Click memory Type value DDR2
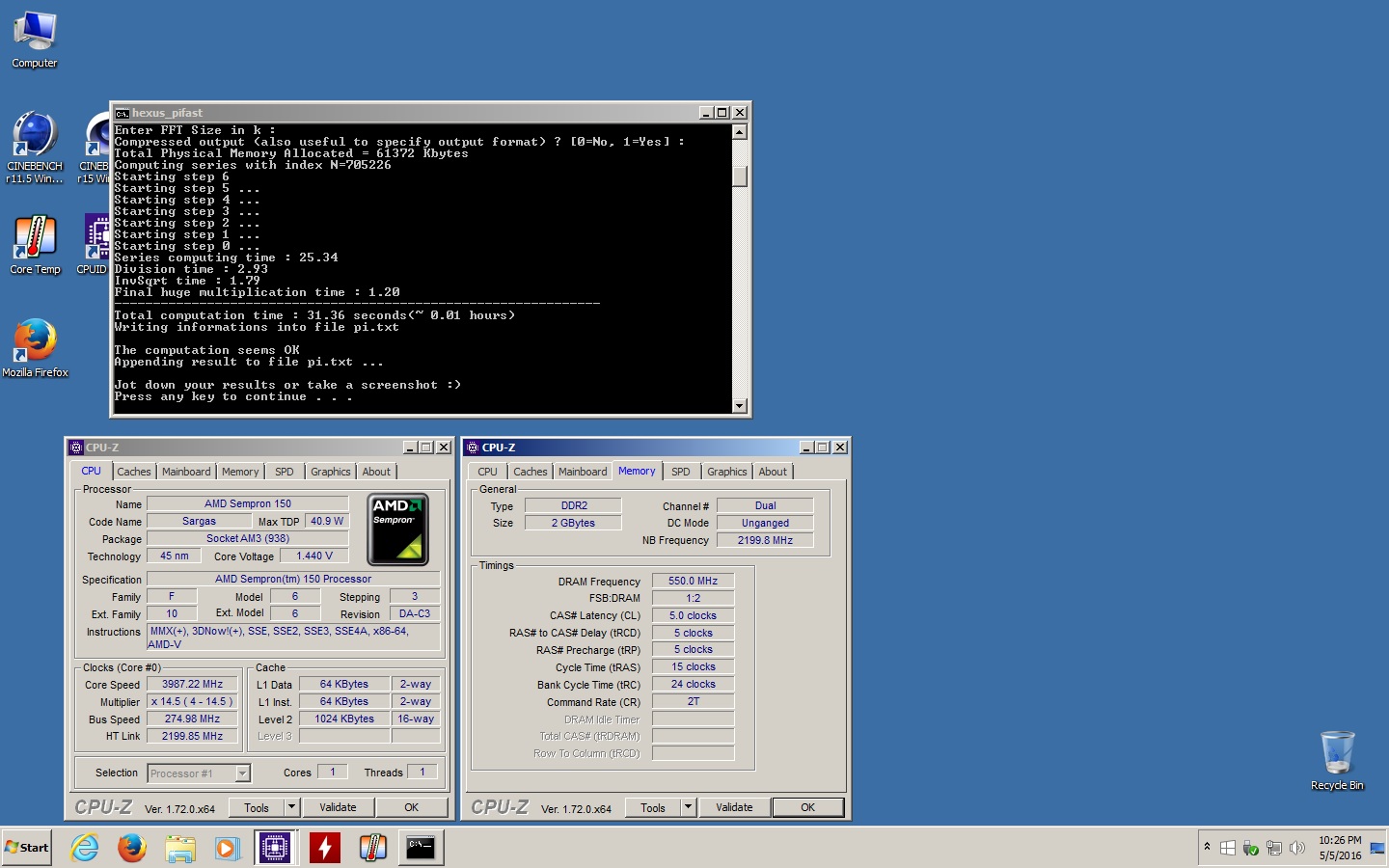Image resolution: width=1389 pixels, height=868 pixels. point(574,505)
